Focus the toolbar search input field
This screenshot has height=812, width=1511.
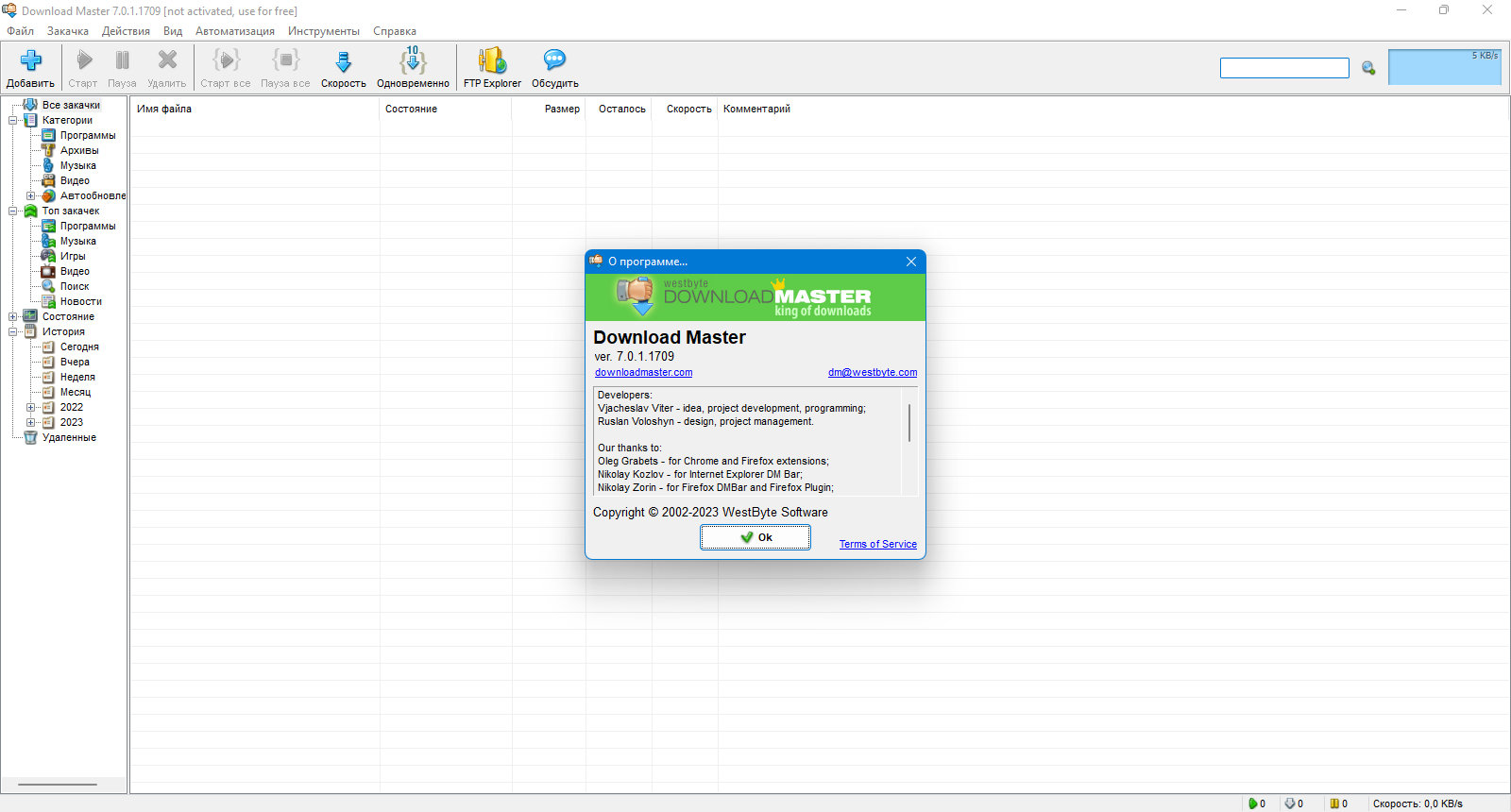tap(1284, 68)
